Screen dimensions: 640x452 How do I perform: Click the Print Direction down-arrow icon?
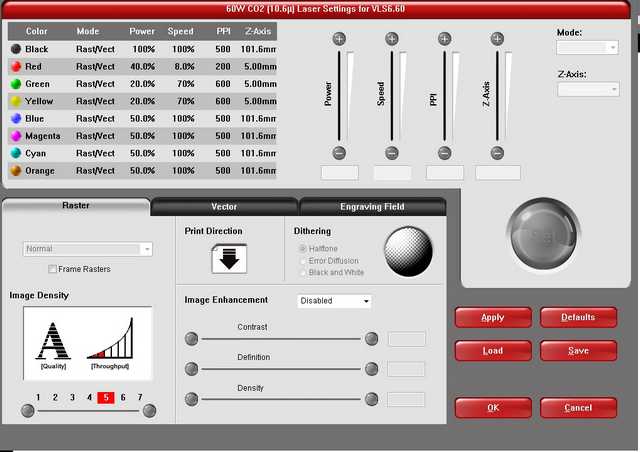[x=229, y=258]
